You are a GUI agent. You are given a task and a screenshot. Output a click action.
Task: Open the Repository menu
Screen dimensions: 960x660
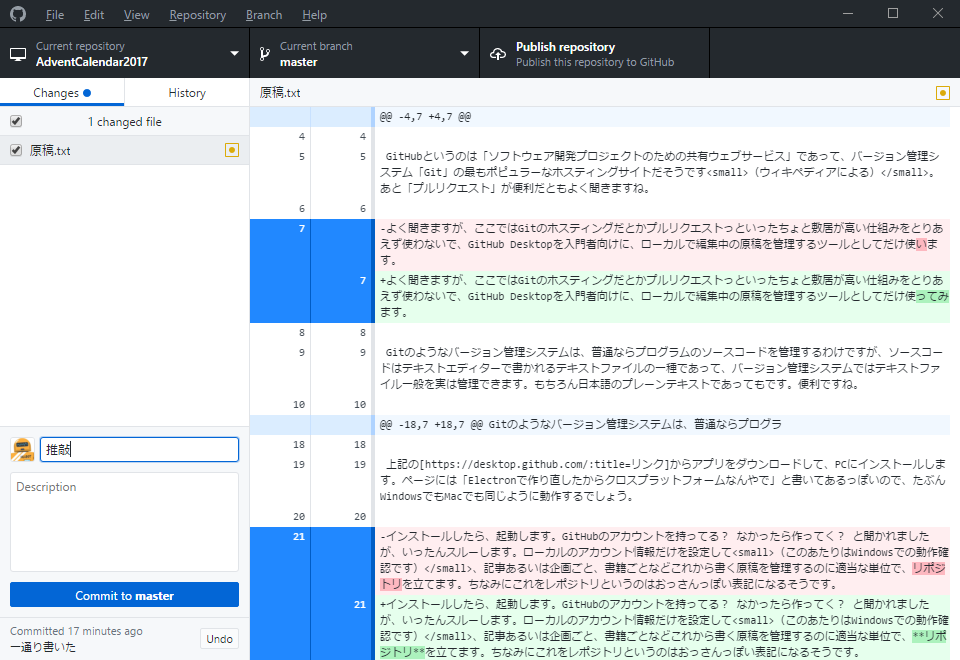197,15
